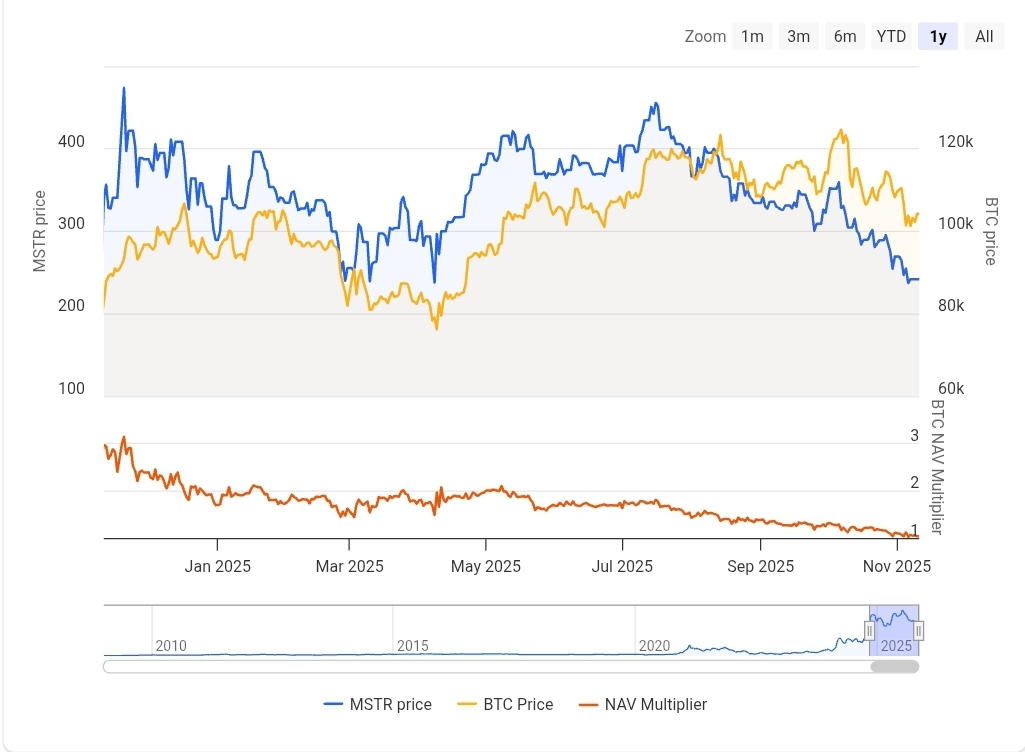Select the 1m zoom range
1025x752 pixels.
pos(752,36)
